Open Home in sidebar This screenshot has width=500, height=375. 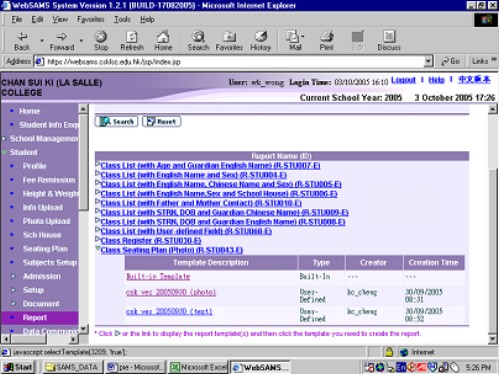[x=29, y=111]
